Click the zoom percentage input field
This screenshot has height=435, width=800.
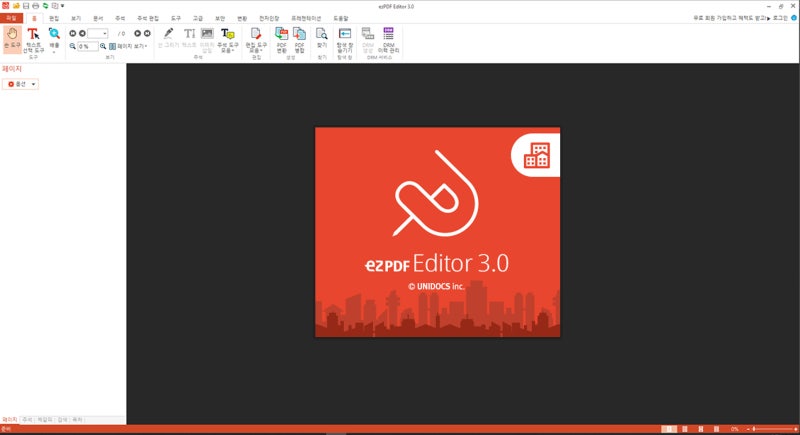(88, 46)
